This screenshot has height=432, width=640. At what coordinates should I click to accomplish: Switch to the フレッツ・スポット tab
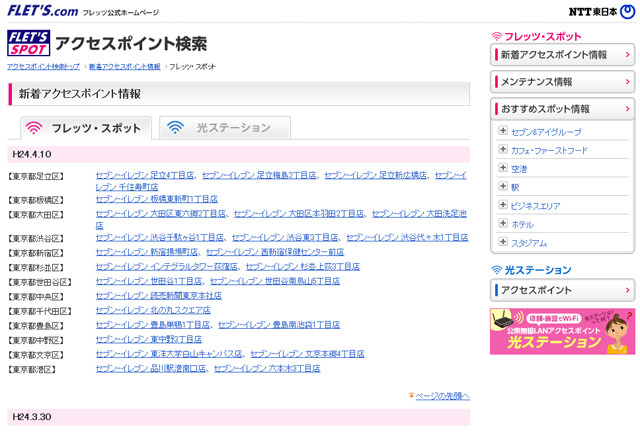pos(86,128)
